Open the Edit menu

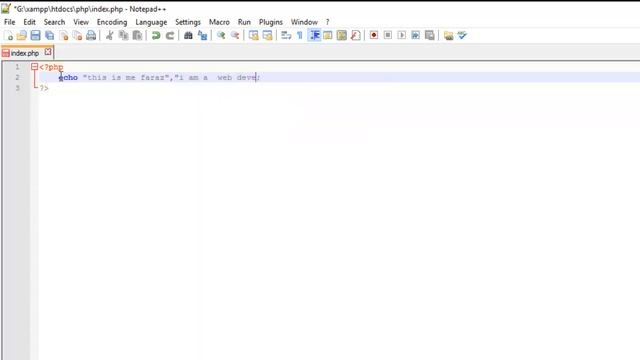pos(29,22)
